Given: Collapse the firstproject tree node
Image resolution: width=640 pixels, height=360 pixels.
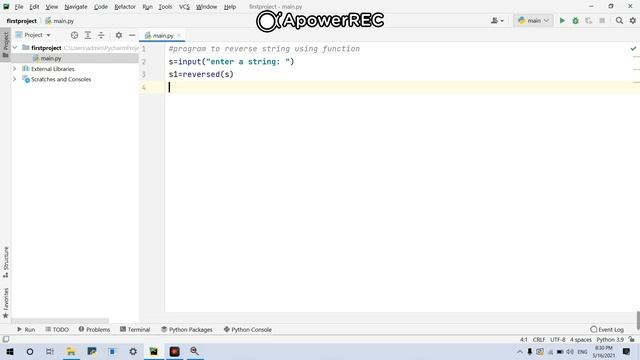Looking at the screenshot, I should coord(15,48).
